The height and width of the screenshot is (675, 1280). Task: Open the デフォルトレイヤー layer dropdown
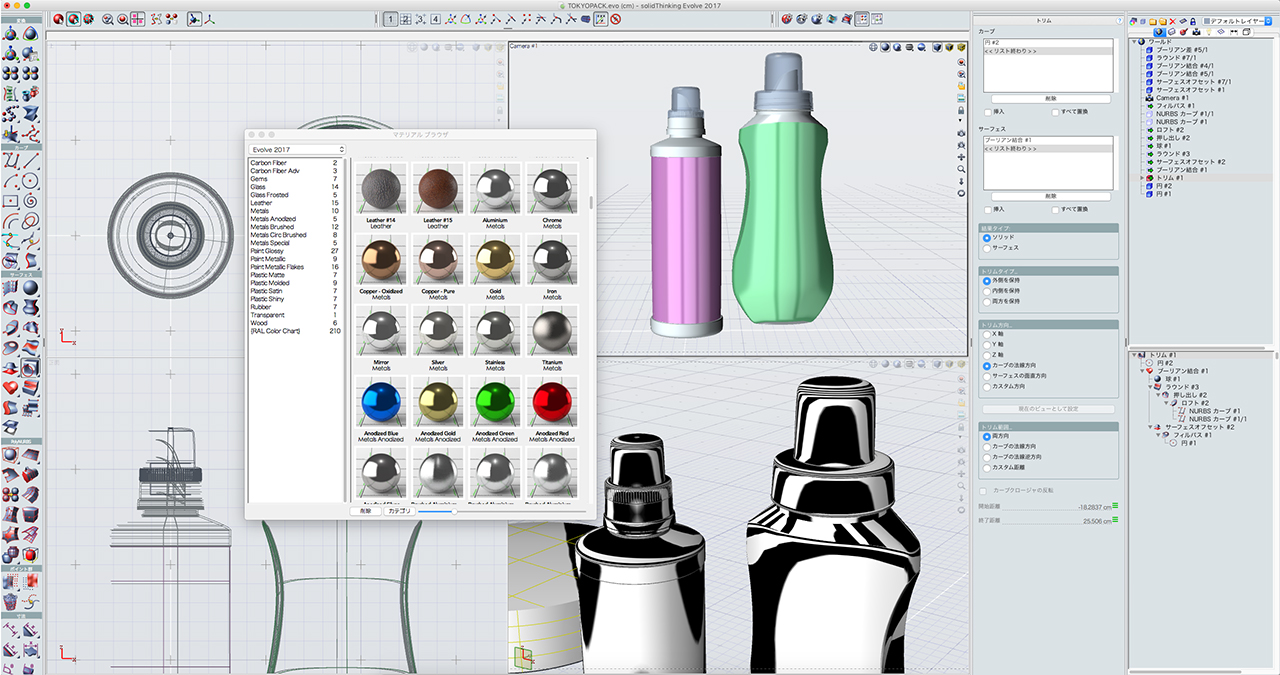point(1238,20)
